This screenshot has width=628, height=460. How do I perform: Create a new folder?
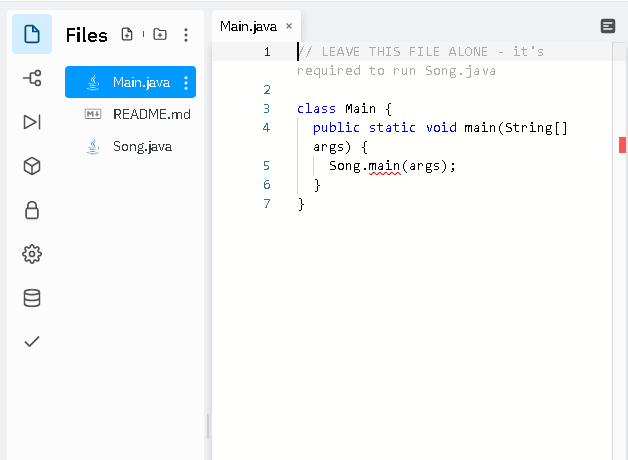[160, 34]
